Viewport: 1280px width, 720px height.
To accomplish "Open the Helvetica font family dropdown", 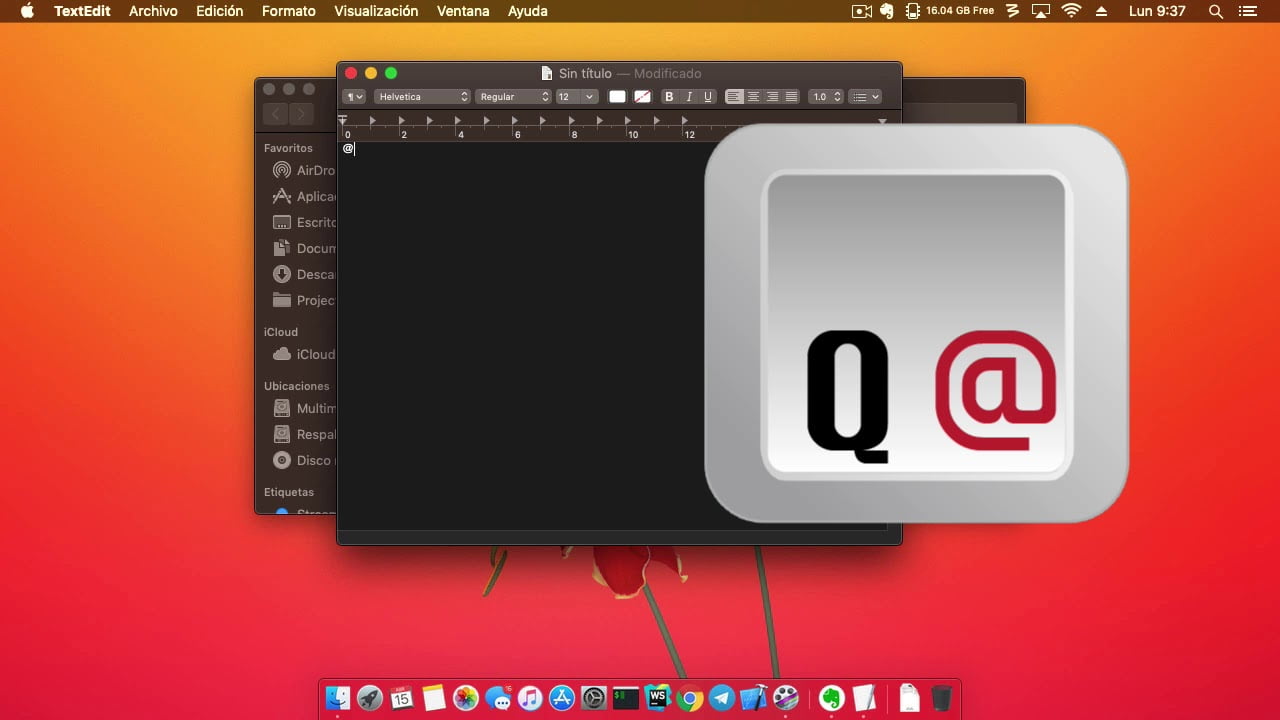I will [x=422, y=97].
